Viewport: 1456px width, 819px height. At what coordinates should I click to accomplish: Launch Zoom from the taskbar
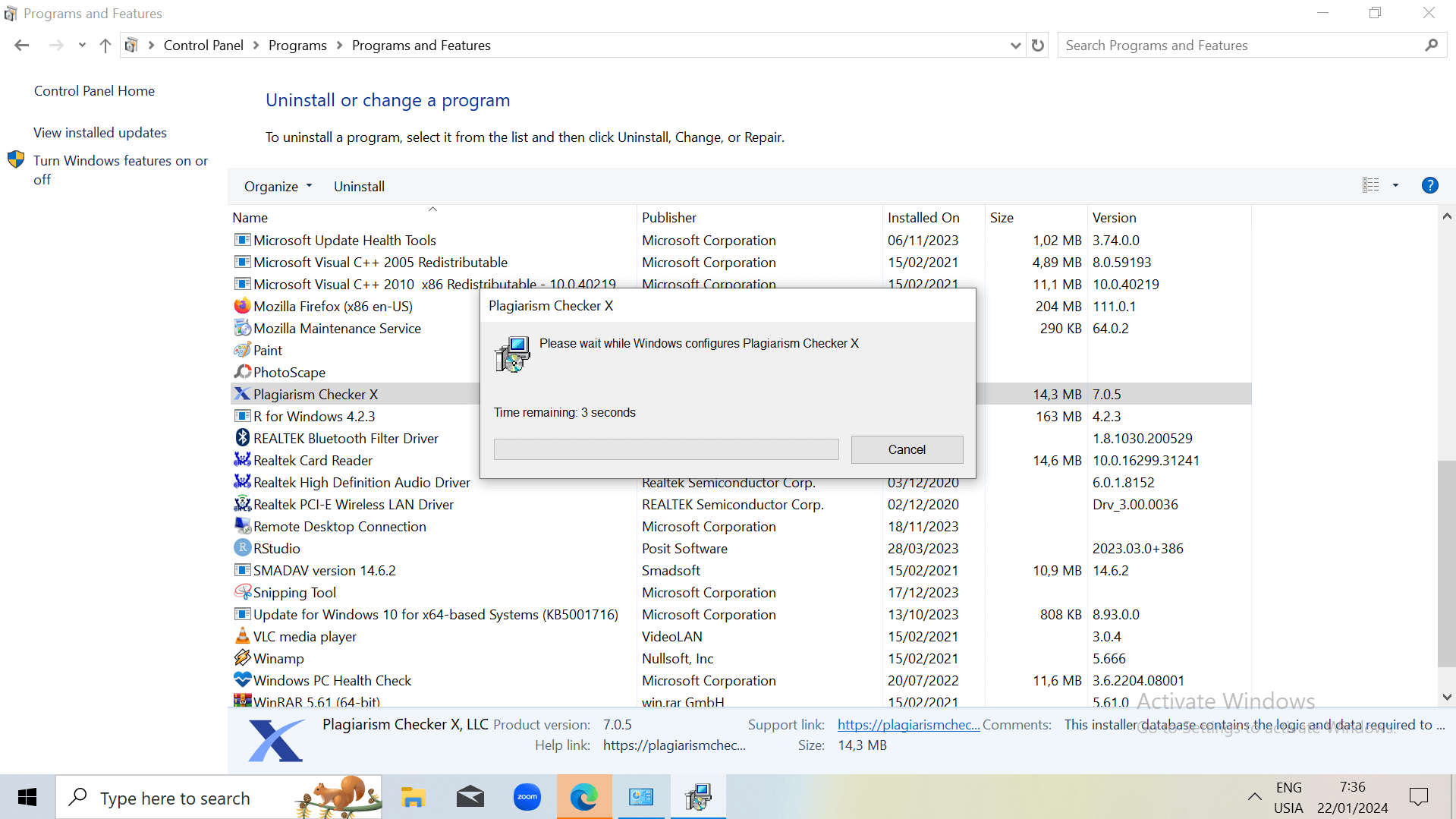(527, 797)
